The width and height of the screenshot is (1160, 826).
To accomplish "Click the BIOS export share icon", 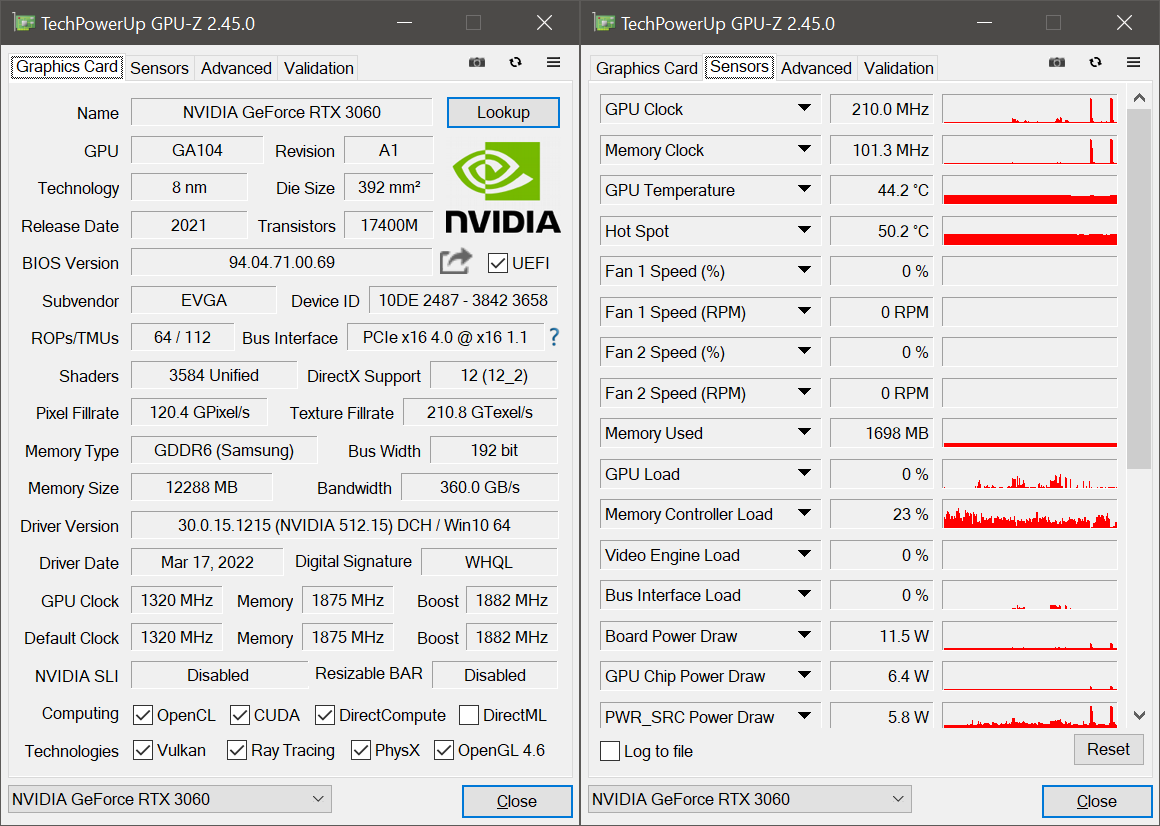I will pyautogui.click(x=456, y=261).
